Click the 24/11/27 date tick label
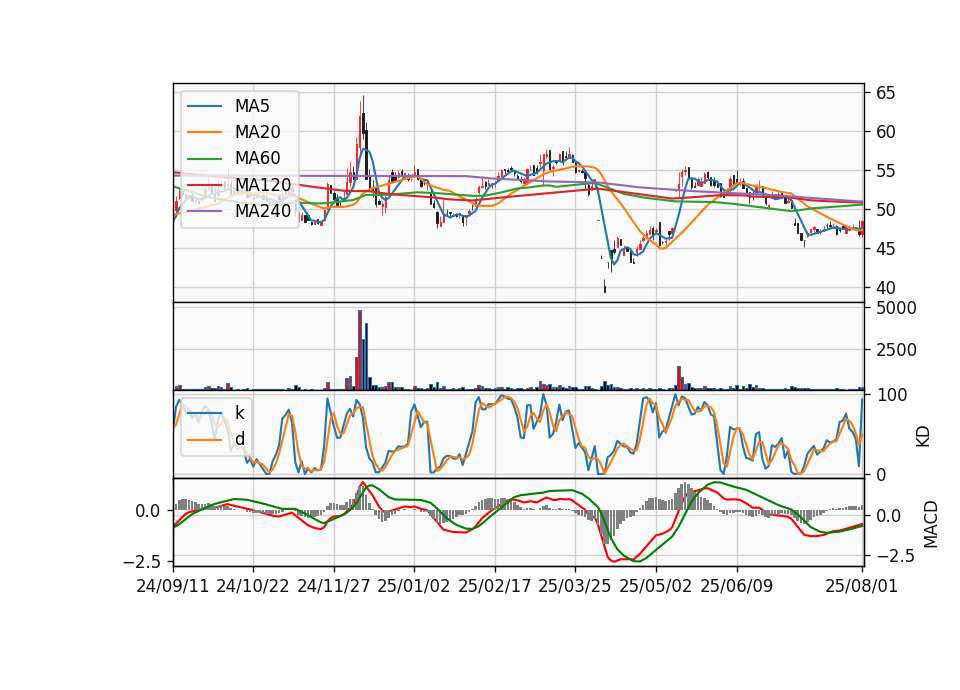The image size is (960, 690). [x=334, y=586]
